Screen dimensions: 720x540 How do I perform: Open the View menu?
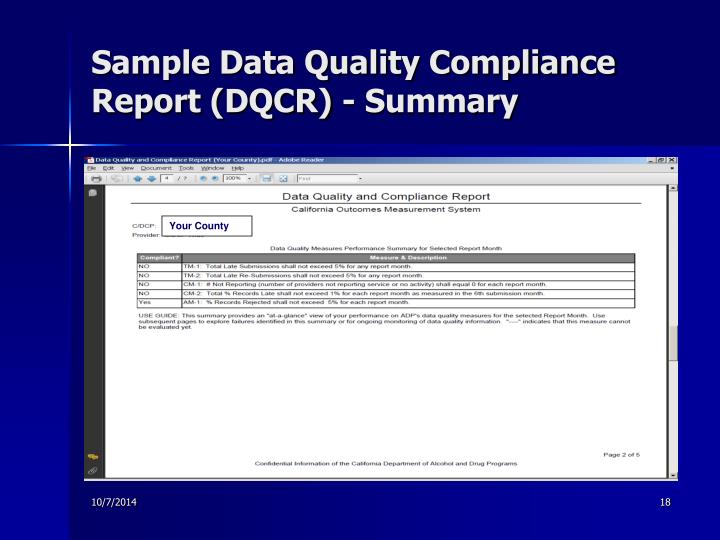127,169
